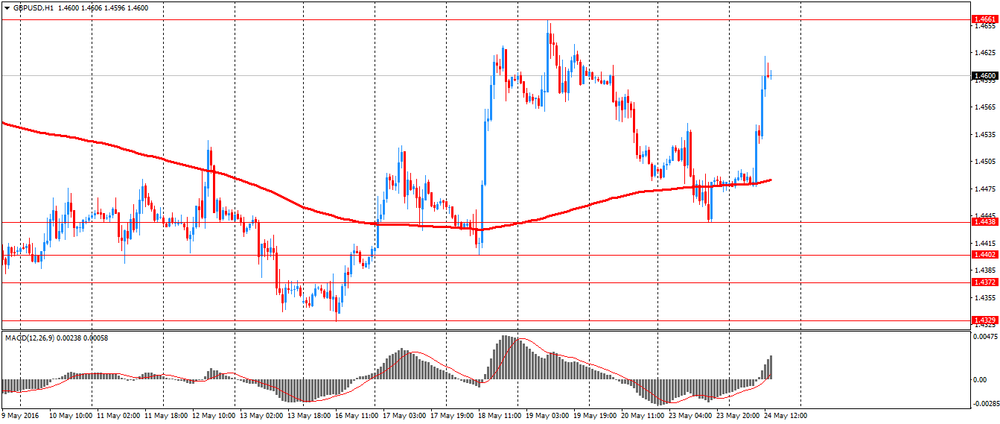Click the 18 May 11:00 time label
Image resolution: width=1000 pixels, height=424 pixels.
coord(499,416)
